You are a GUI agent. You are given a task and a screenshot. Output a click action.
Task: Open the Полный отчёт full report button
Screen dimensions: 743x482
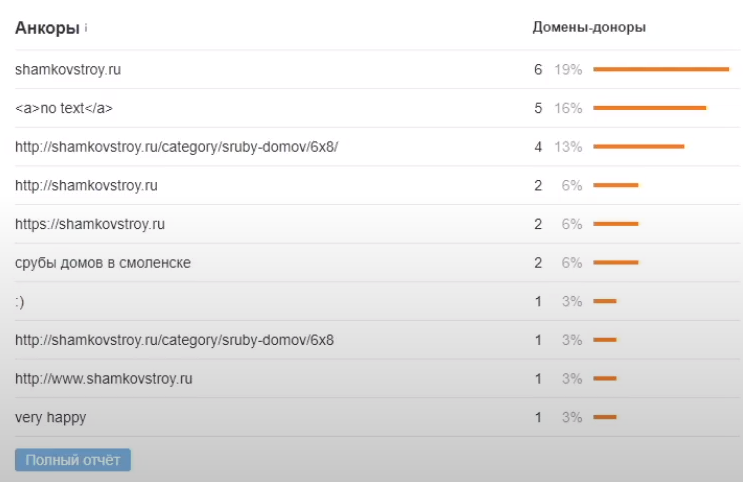73,460
